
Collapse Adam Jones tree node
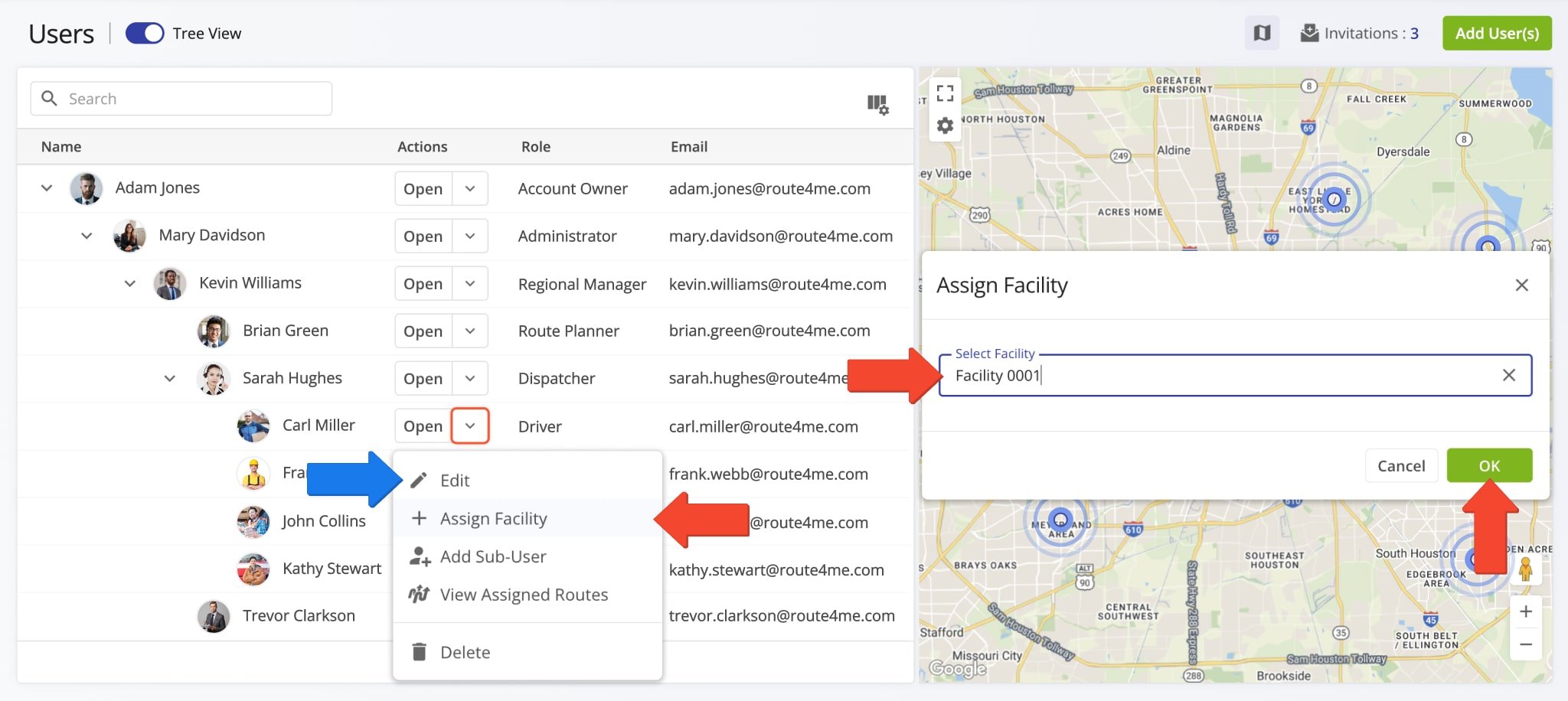coord(47,188)
